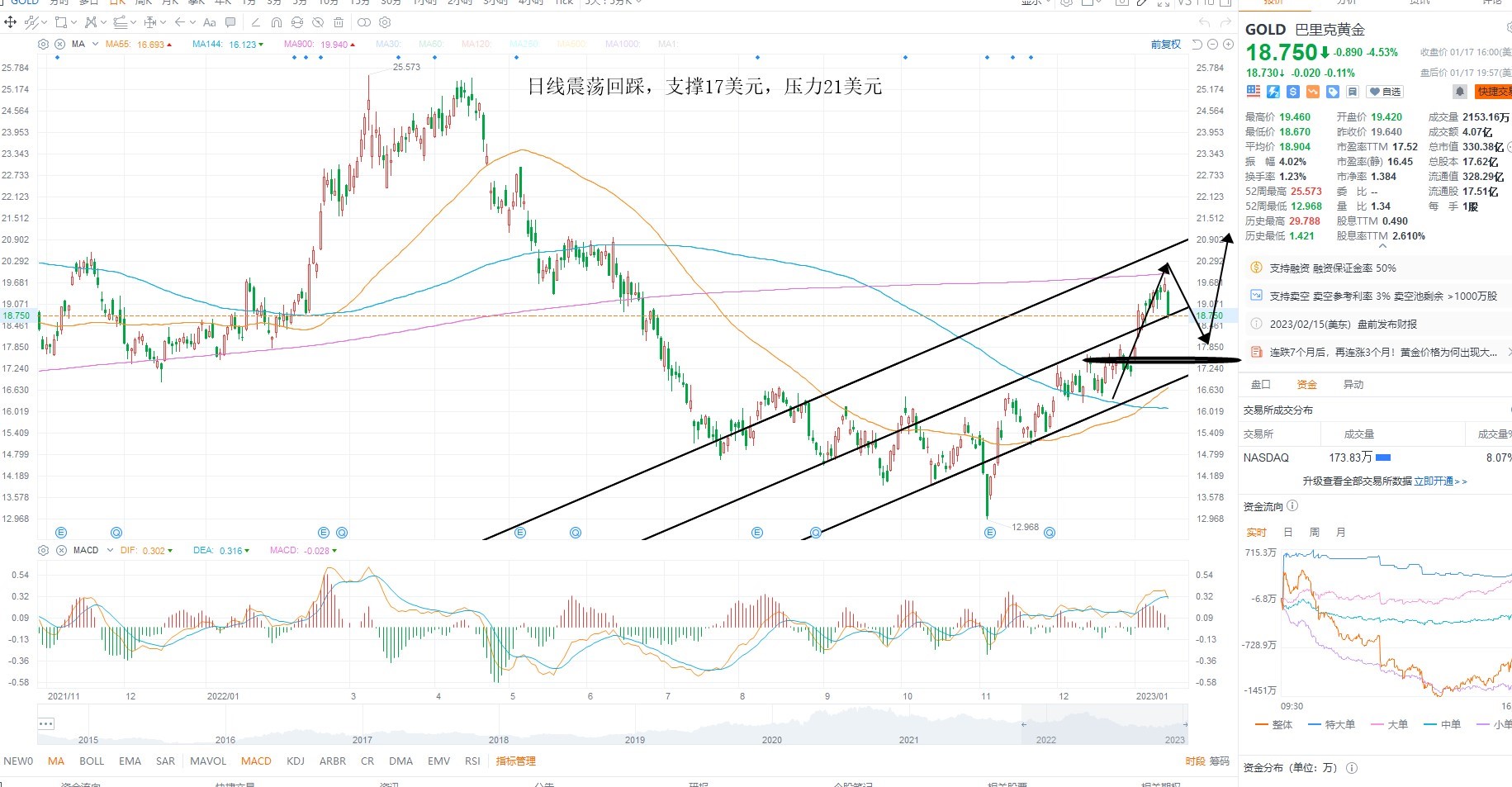1512x787 pixels.
Task: Click the blue lightning Level 2 icon
Action: coord(1273,92)
